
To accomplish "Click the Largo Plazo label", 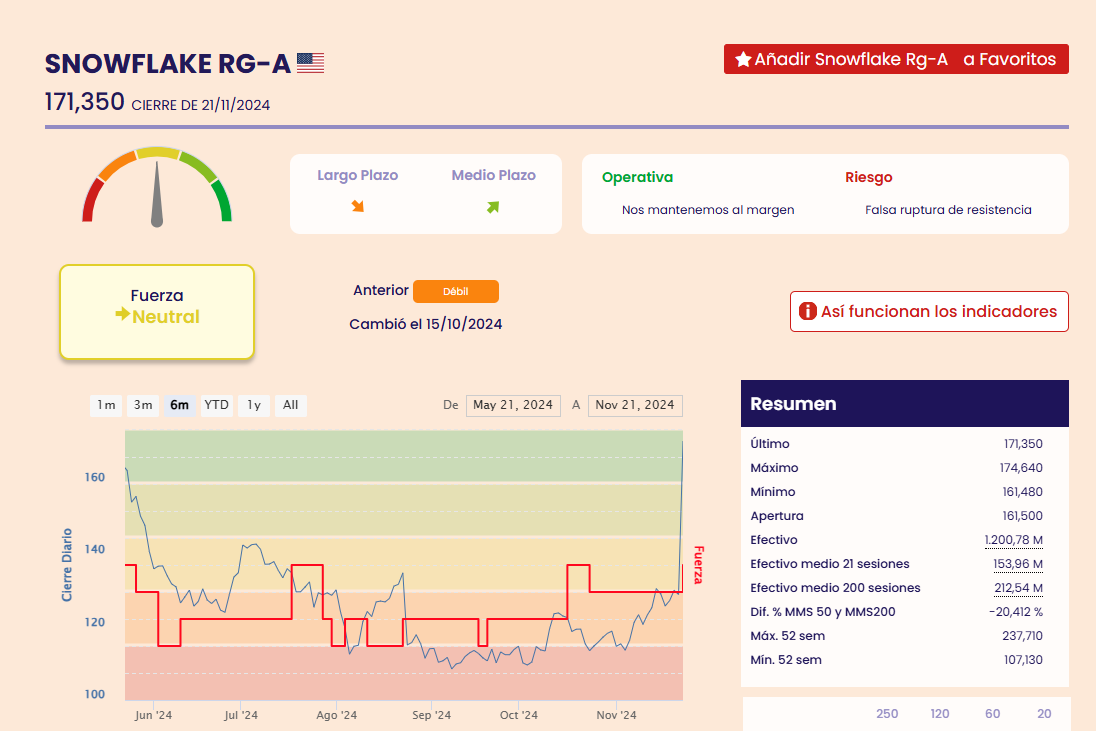I will tap(357, 175).
